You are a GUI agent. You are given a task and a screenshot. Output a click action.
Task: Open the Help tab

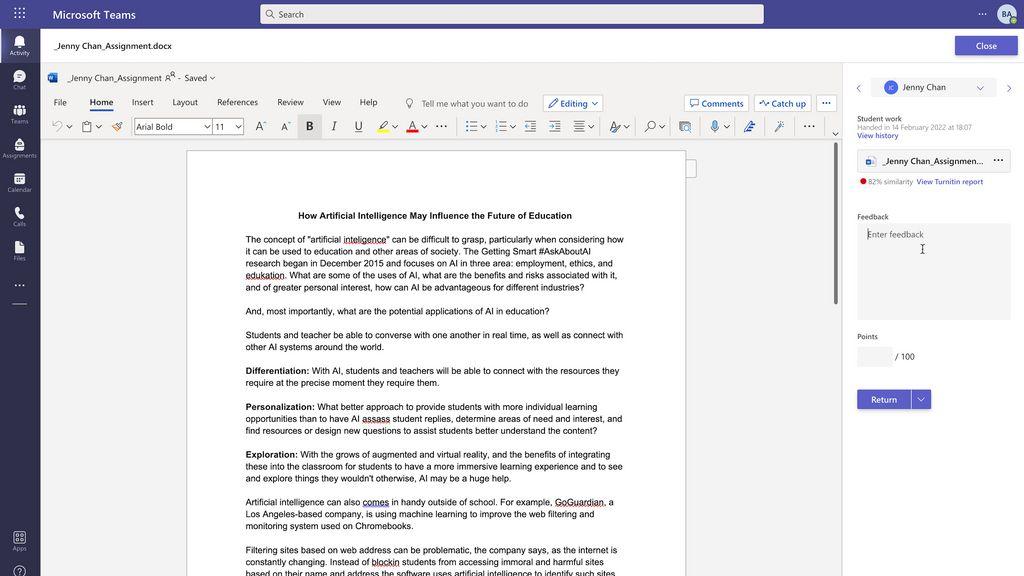coord(368,103)
